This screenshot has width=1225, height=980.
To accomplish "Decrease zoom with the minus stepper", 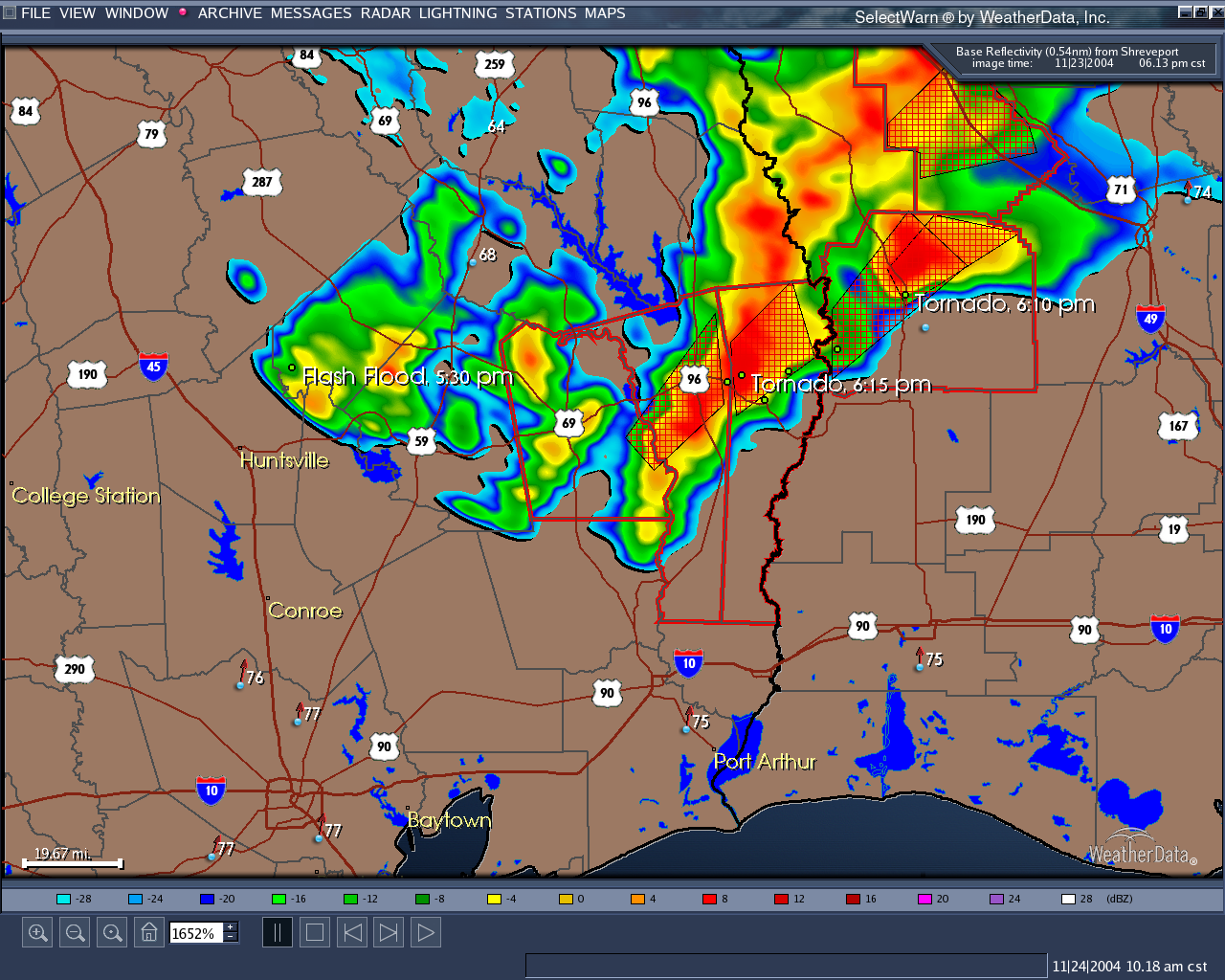I will pos(230,935).
